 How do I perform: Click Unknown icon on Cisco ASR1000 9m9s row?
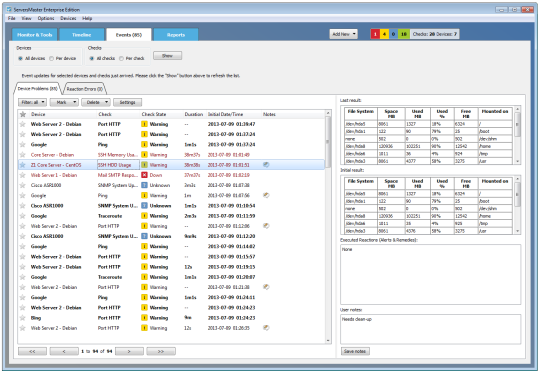pos(144,236)
